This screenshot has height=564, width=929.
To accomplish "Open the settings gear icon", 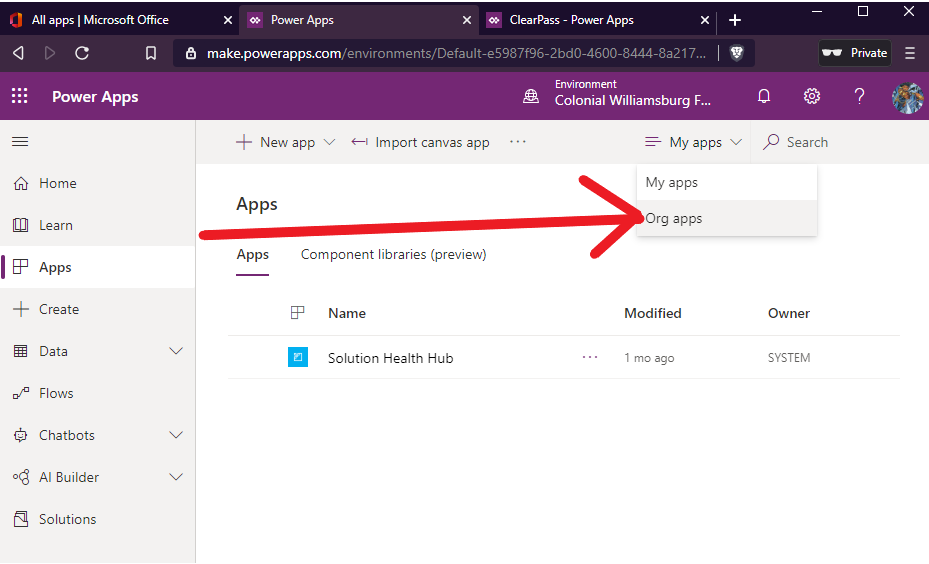I will pos(812,96).
